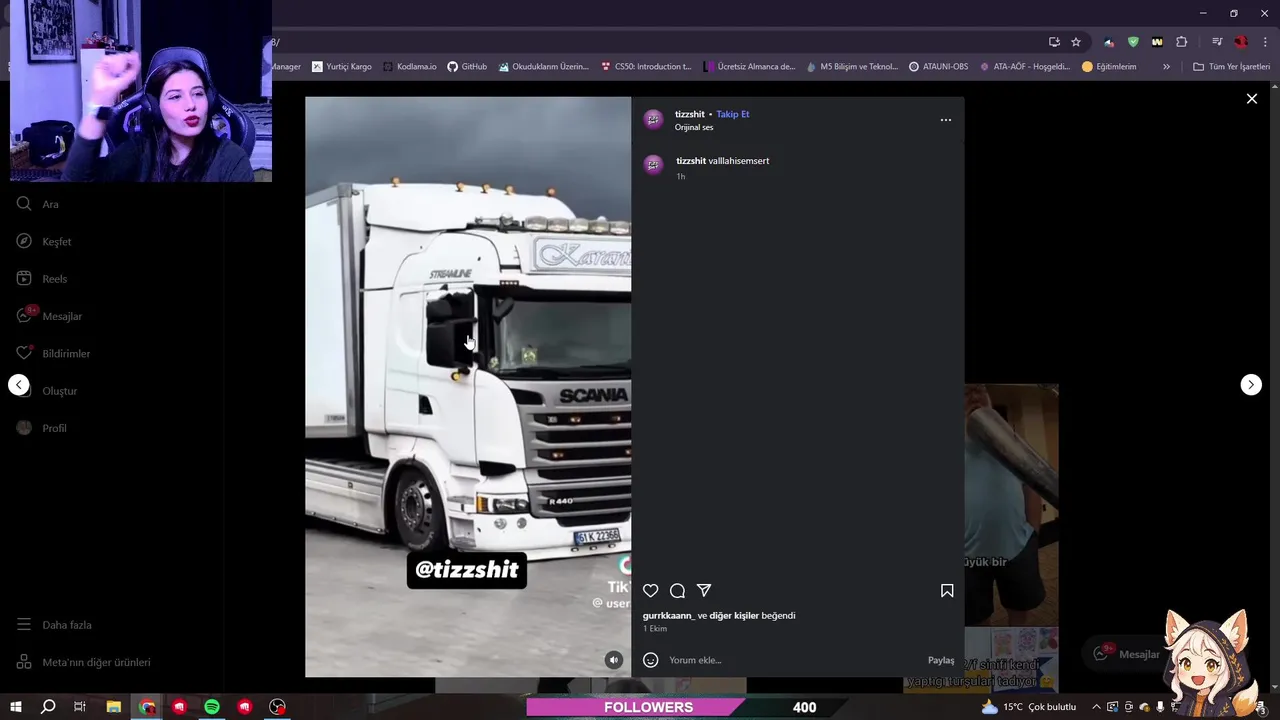Click install app icon in address bar
Image resolution: width=1280 pixels, height=720 pixels.
pos(1054,42)
